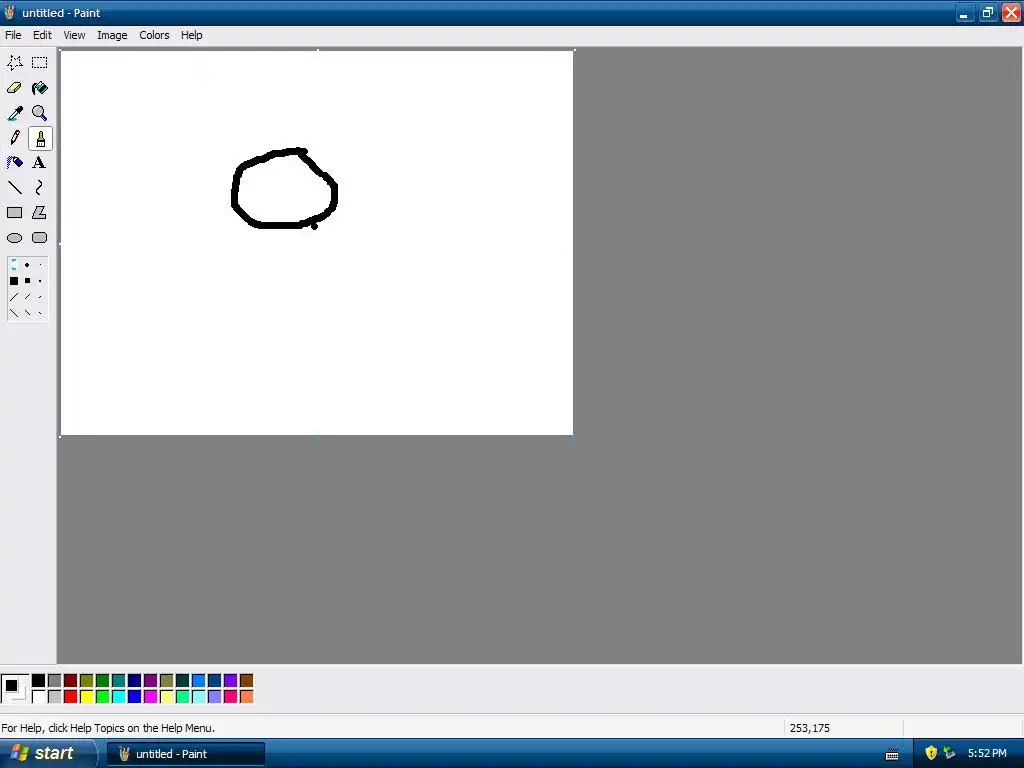Choose the bright green palette swatch
The height and width of the screenshot is (768, 1024).
point(103,697)
